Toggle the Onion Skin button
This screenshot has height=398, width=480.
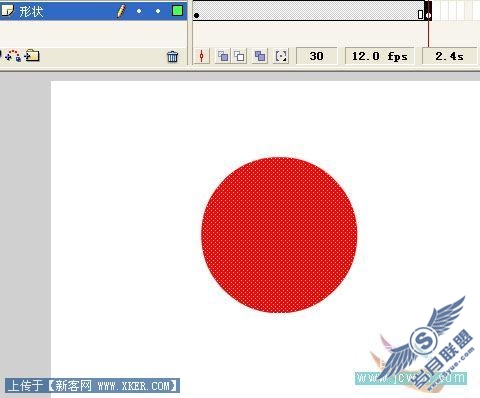pos(223,56)
